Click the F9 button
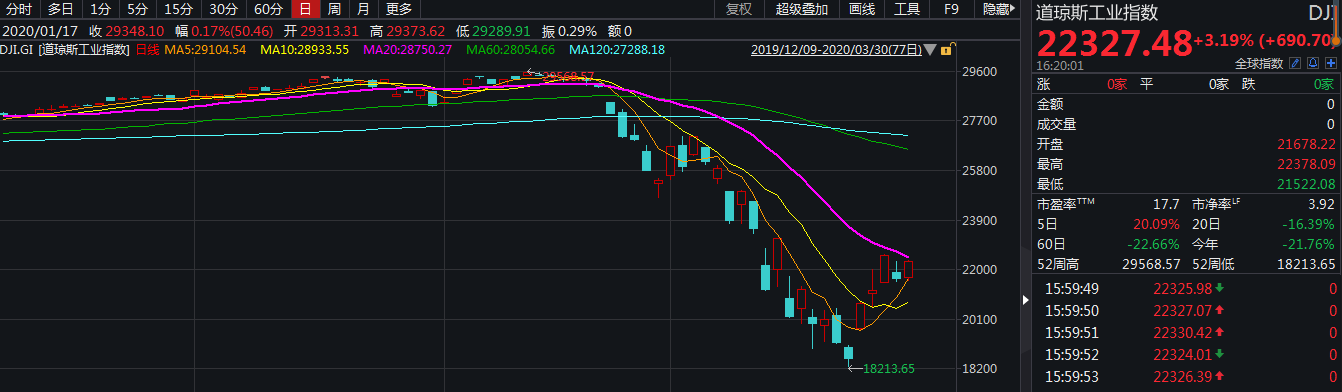Viewport: 1342px width, 392px height. pos(952,10)
